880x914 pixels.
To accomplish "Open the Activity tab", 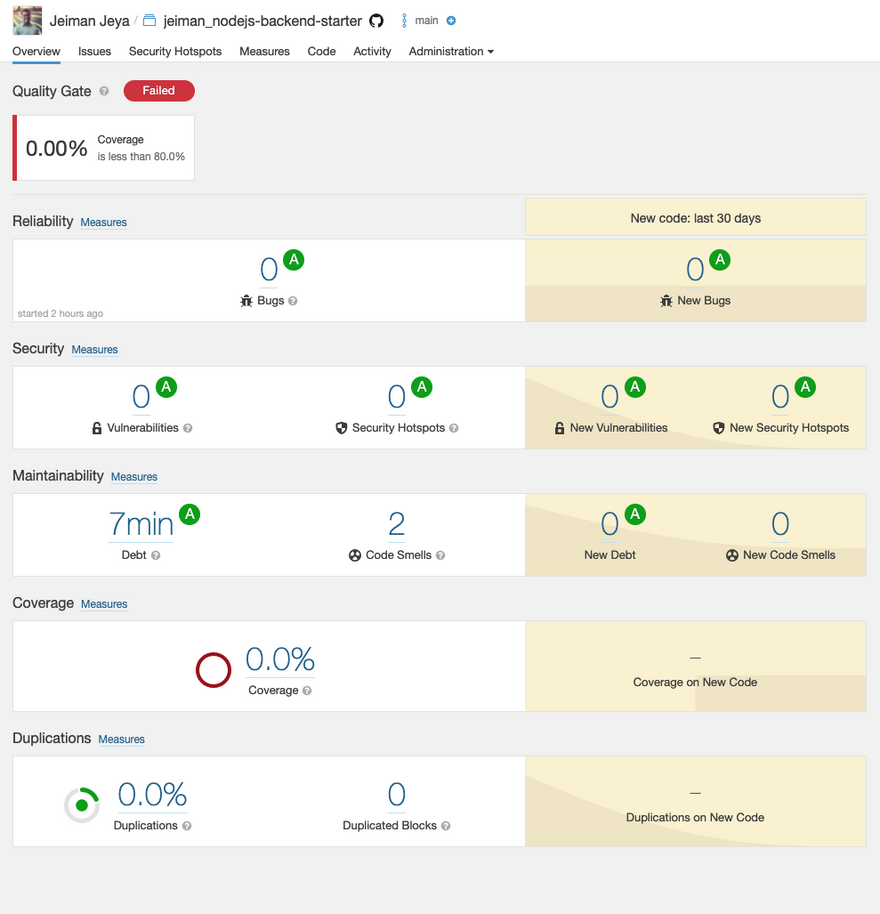I will tap(372, 51).
